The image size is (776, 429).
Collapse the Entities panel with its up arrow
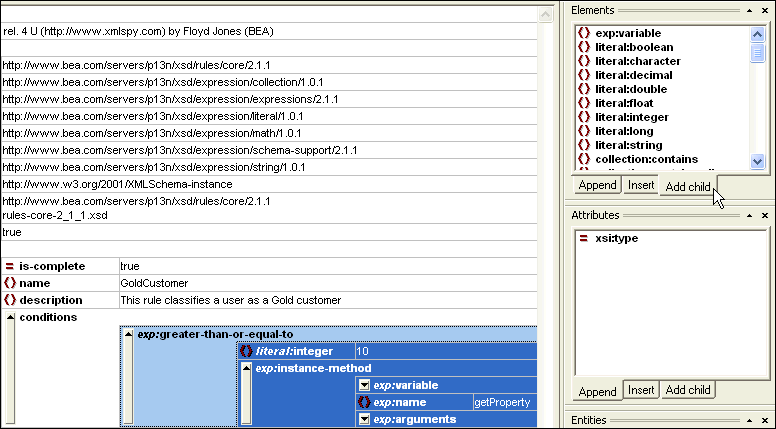point(749,420)
